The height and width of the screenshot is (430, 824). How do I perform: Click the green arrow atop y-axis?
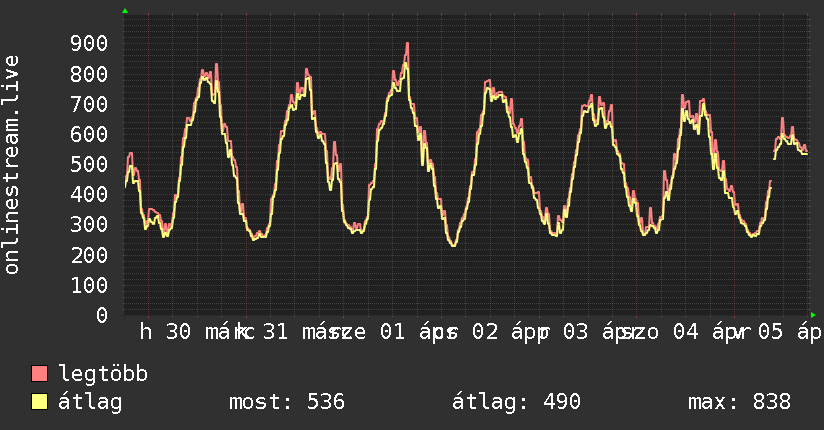pyautogui.click(x=125, y=11)
